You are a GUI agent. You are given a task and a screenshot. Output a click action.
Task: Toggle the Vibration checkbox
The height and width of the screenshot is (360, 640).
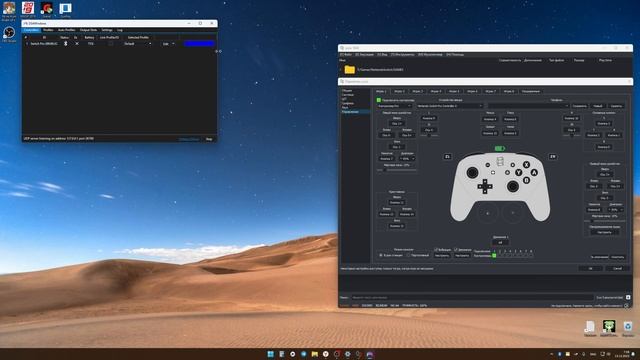[436, 249]
